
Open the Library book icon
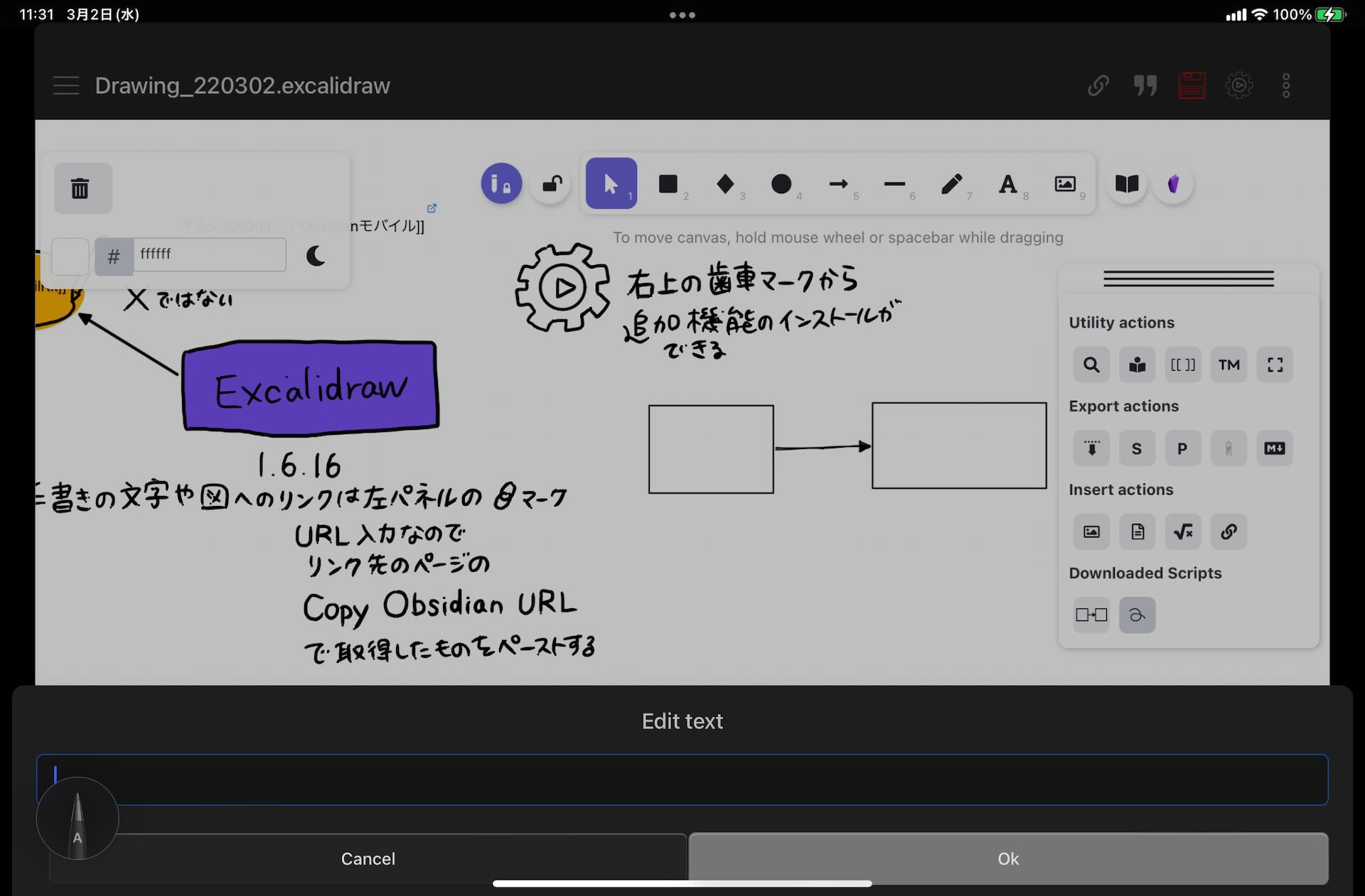click(1127, 184)
